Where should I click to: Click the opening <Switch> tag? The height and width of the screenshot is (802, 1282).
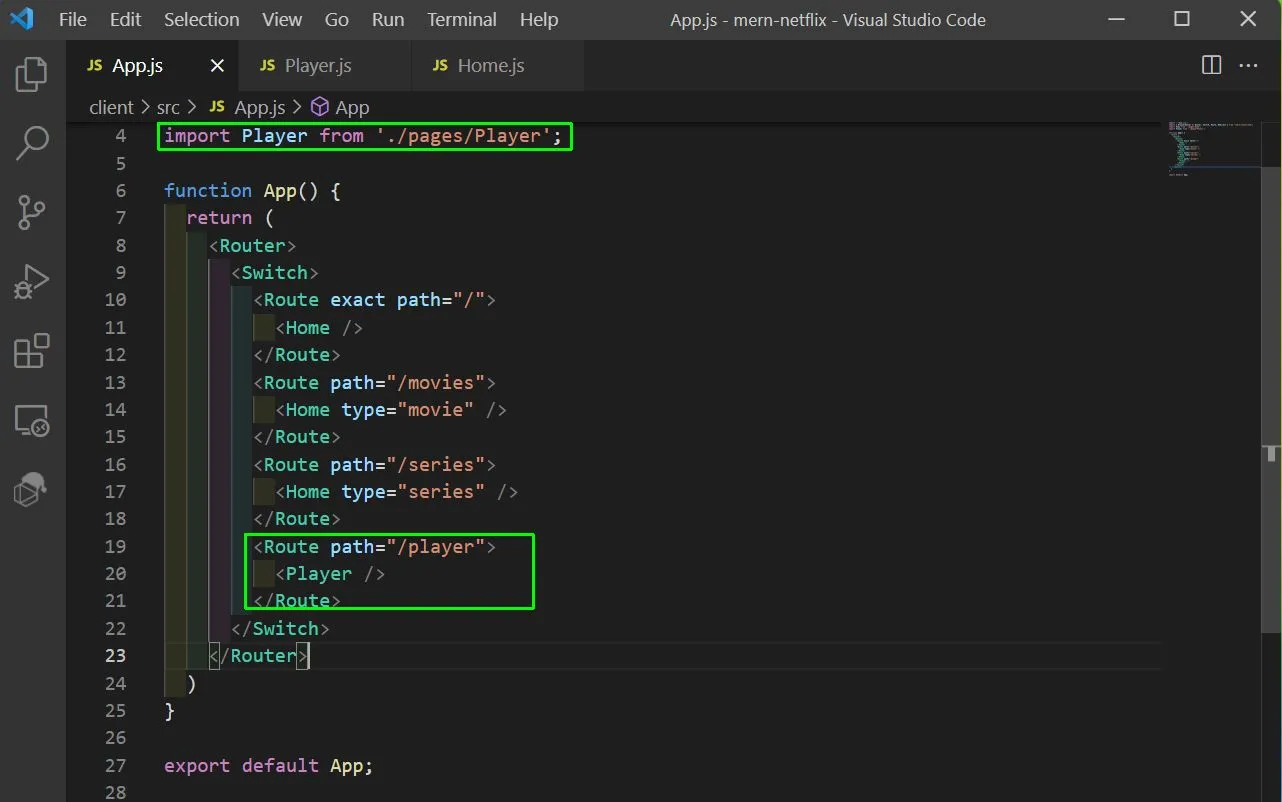pyautogui.click(x=275, y=273)
